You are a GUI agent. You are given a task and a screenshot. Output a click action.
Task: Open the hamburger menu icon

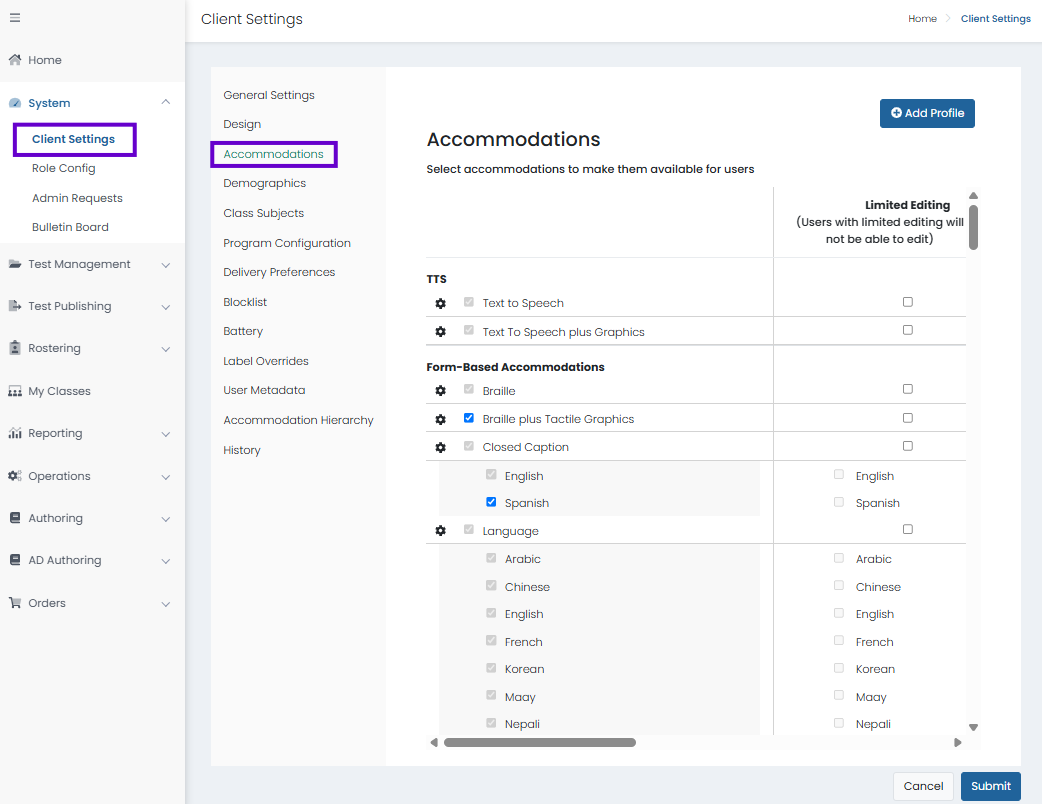coord(15,18)
